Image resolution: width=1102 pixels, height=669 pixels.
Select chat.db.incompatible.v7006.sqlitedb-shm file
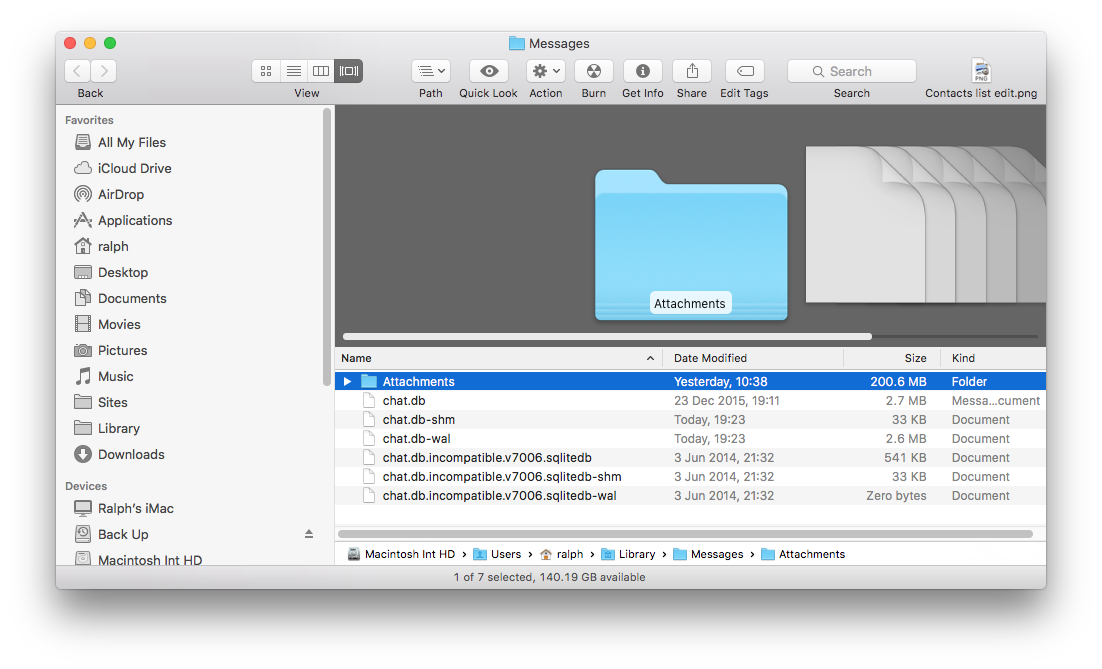690,476
